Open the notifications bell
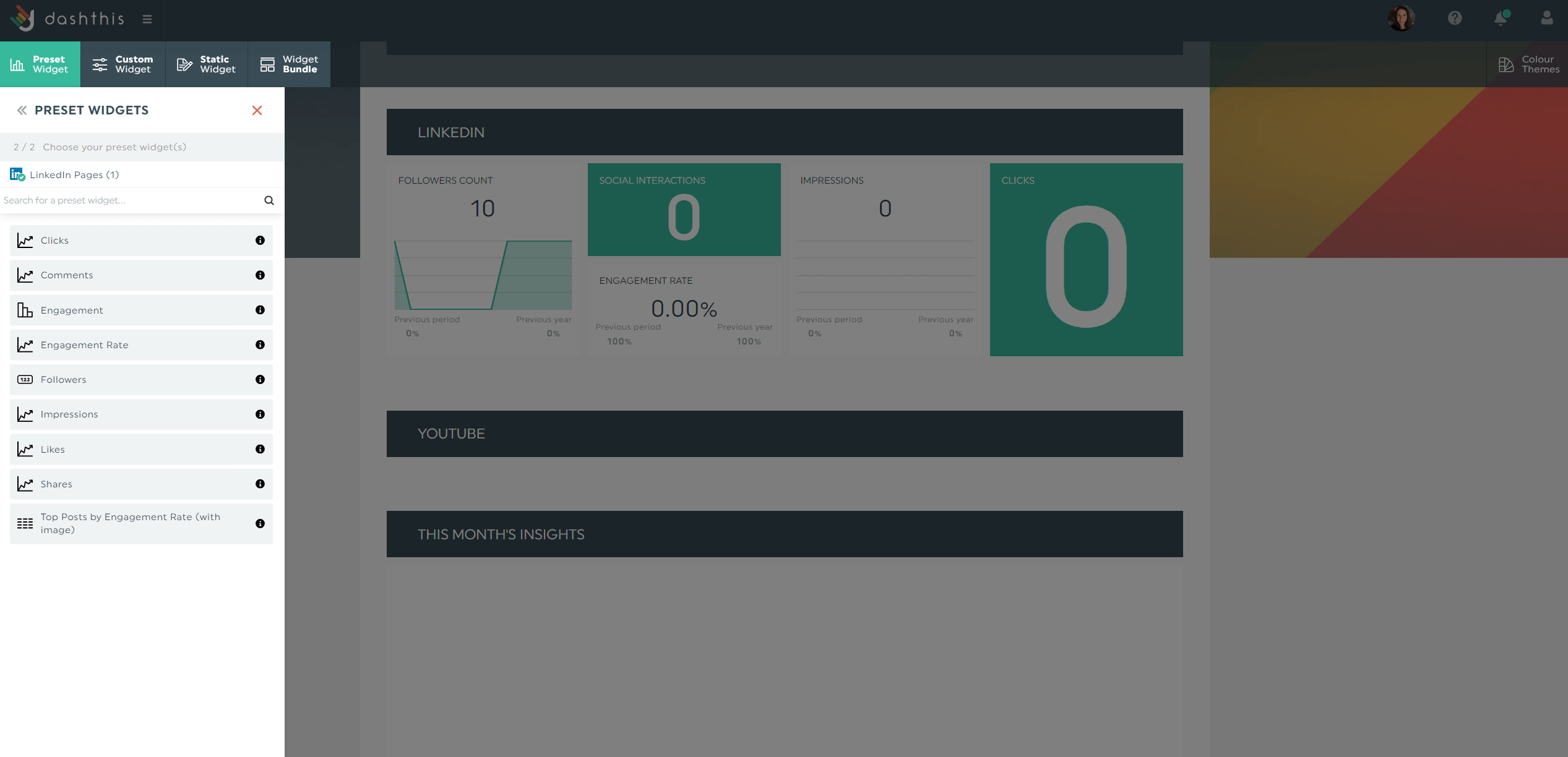1568x757 pixels. click(x=1501, y=19)
